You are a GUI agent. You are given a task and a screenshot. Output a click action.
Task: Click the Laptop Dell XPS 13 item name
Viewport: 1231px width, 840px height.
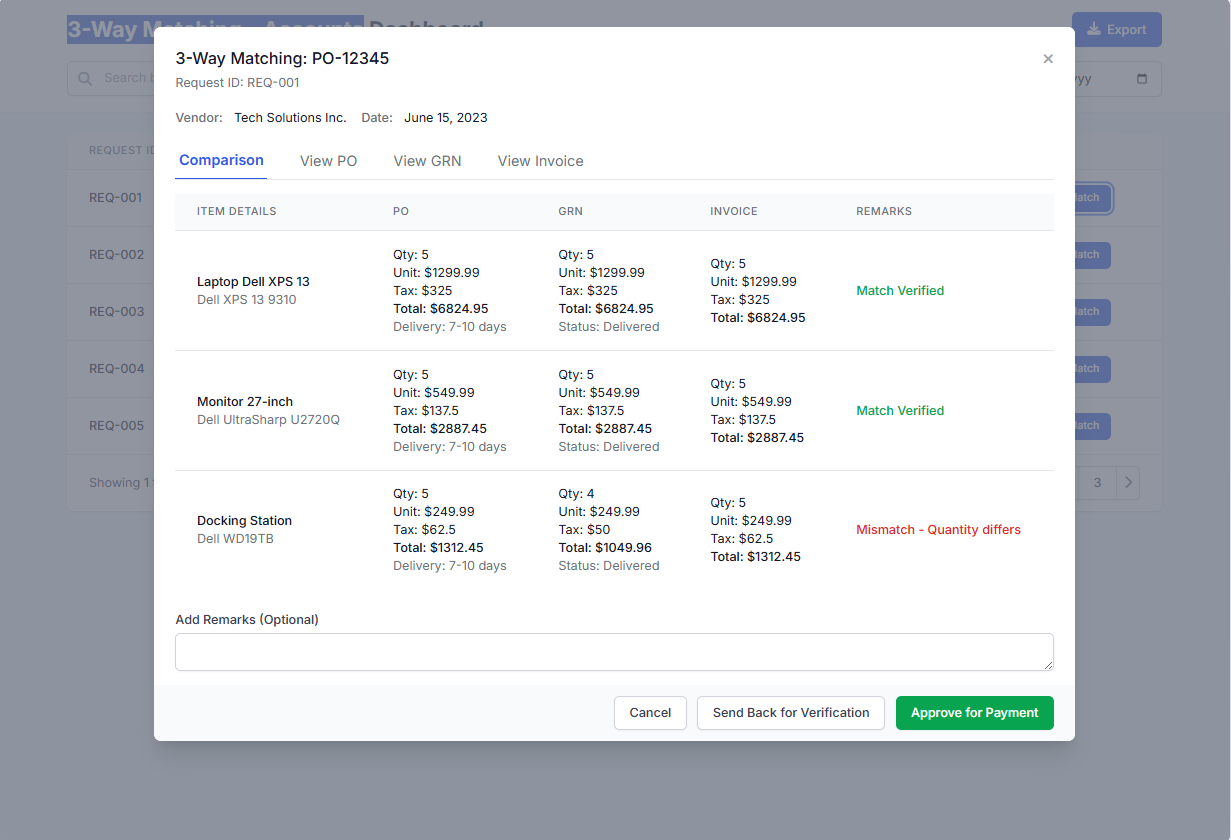253,282
